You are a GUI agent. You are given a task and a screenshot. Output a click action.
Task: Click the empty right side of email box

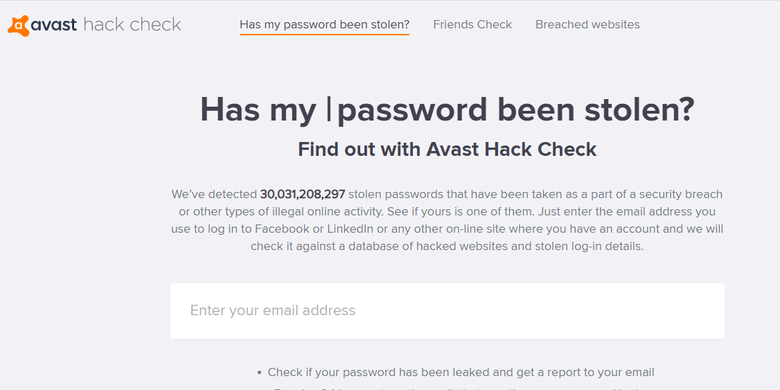[x=597, y=311]
